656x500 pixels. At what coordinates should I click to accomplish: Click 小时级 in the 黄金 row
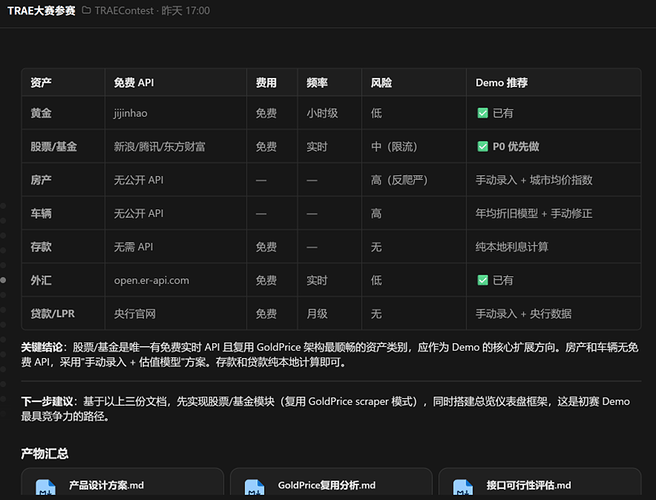322,113
